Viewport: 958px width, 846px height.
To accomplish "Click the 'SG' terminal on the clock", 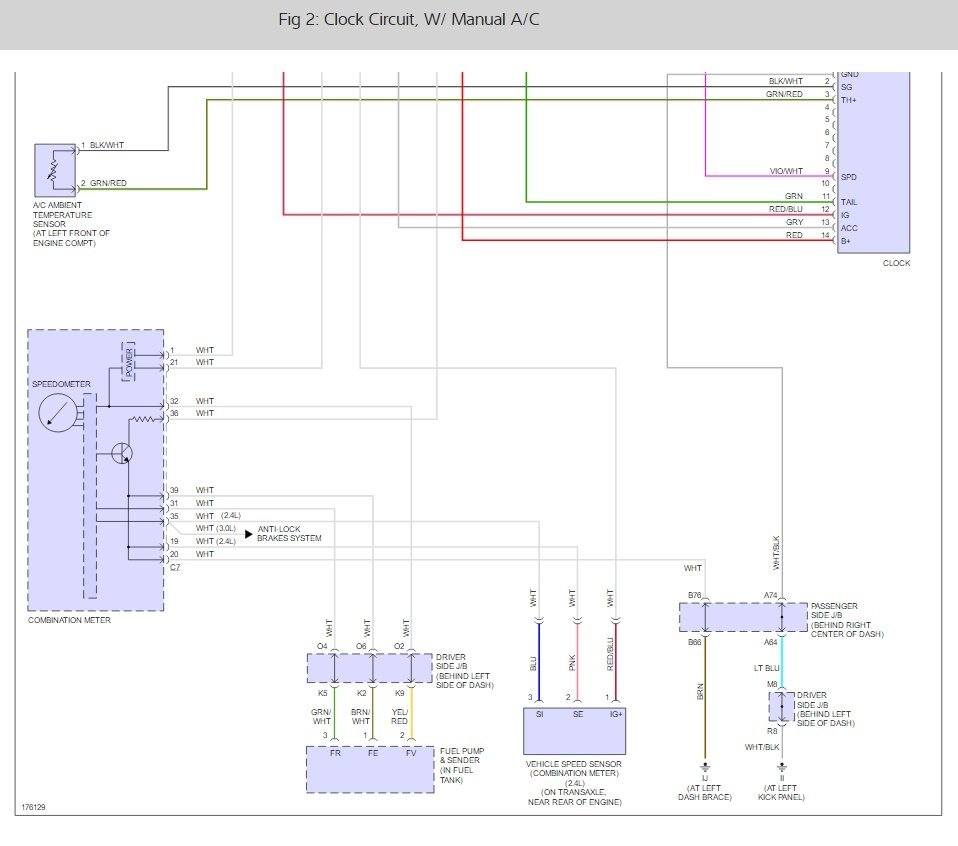I will pos(846,87).
